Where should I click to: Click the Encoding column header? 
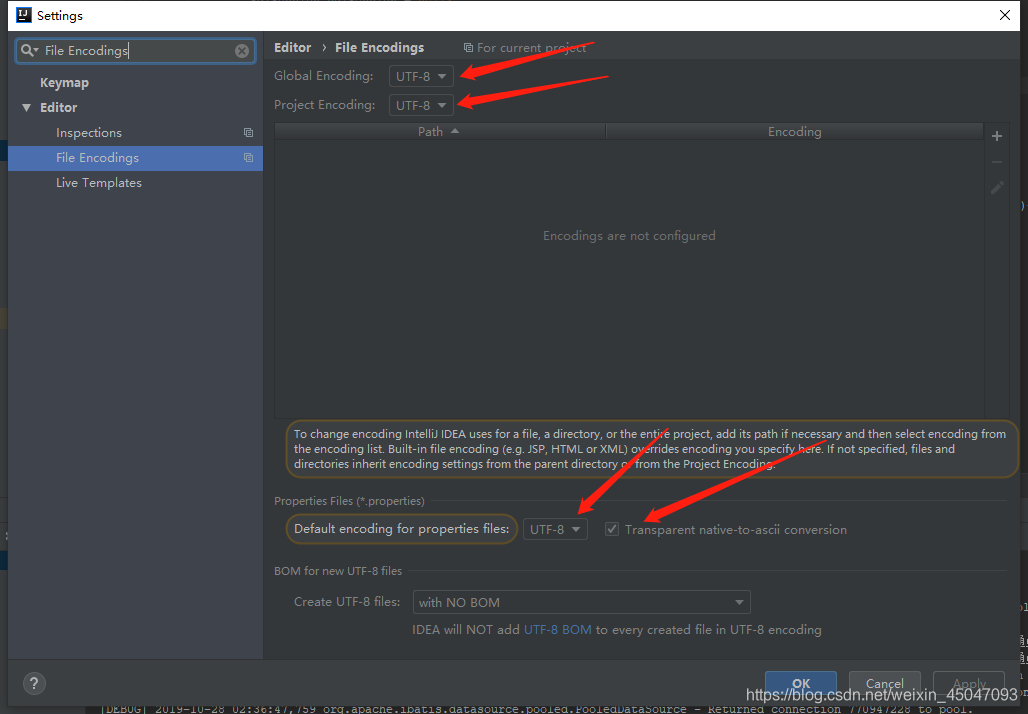(x=794, y=132)
